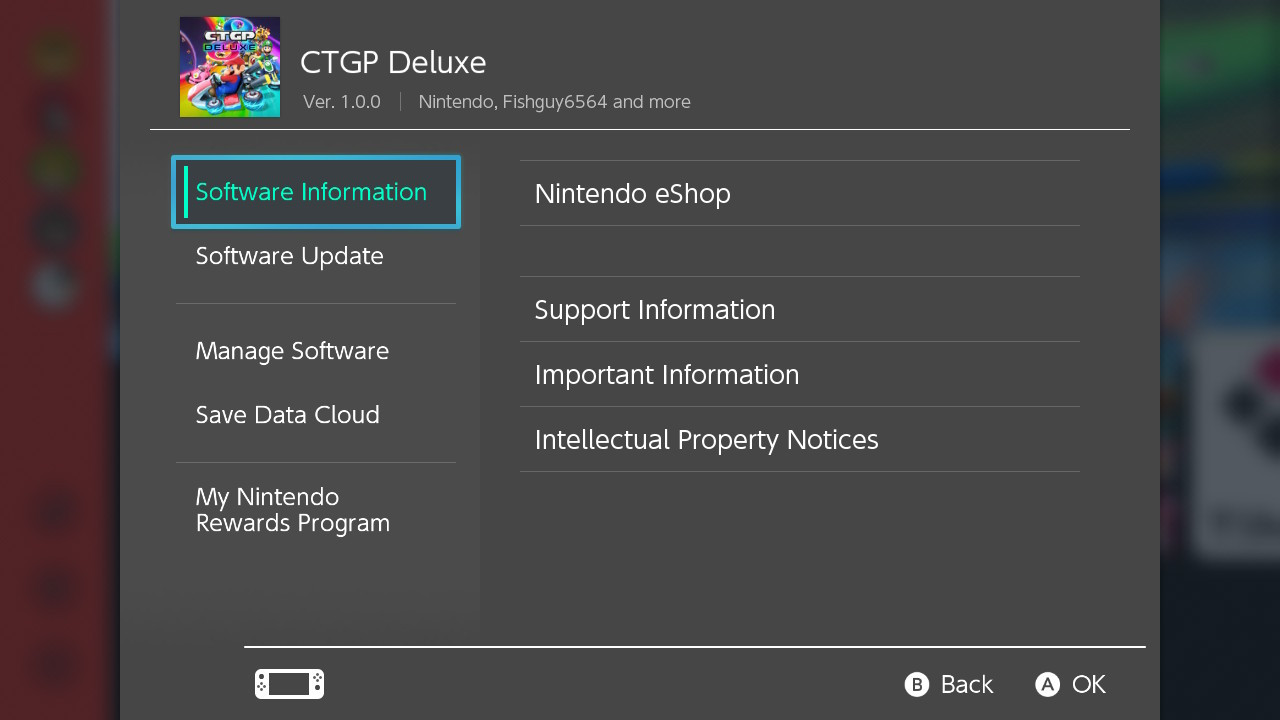Viewport: 1280px width, 720px height.
Task: Select Software Information in the sidebar
Action: pos(311,191)
